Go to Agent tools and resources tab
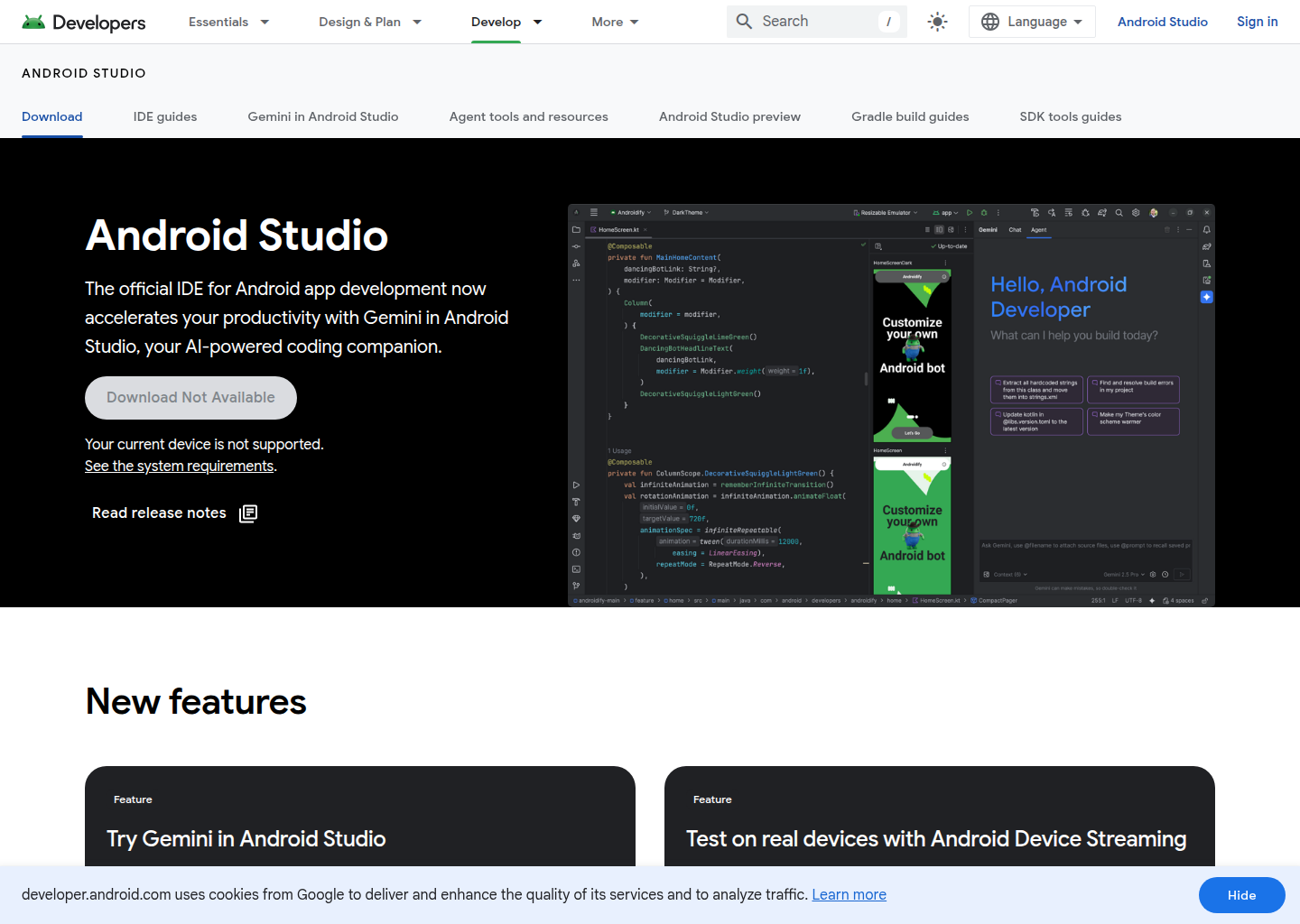 point(529,116)
